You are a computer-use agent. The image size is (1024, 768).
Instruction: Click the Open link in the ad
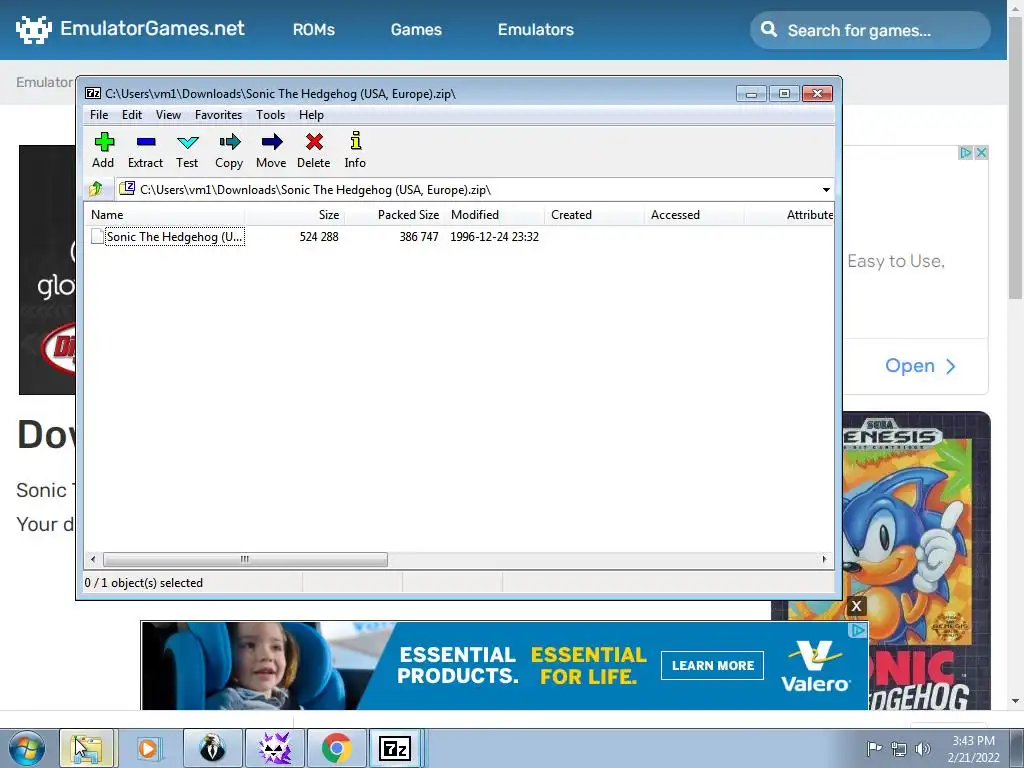(x=920, y=366)
